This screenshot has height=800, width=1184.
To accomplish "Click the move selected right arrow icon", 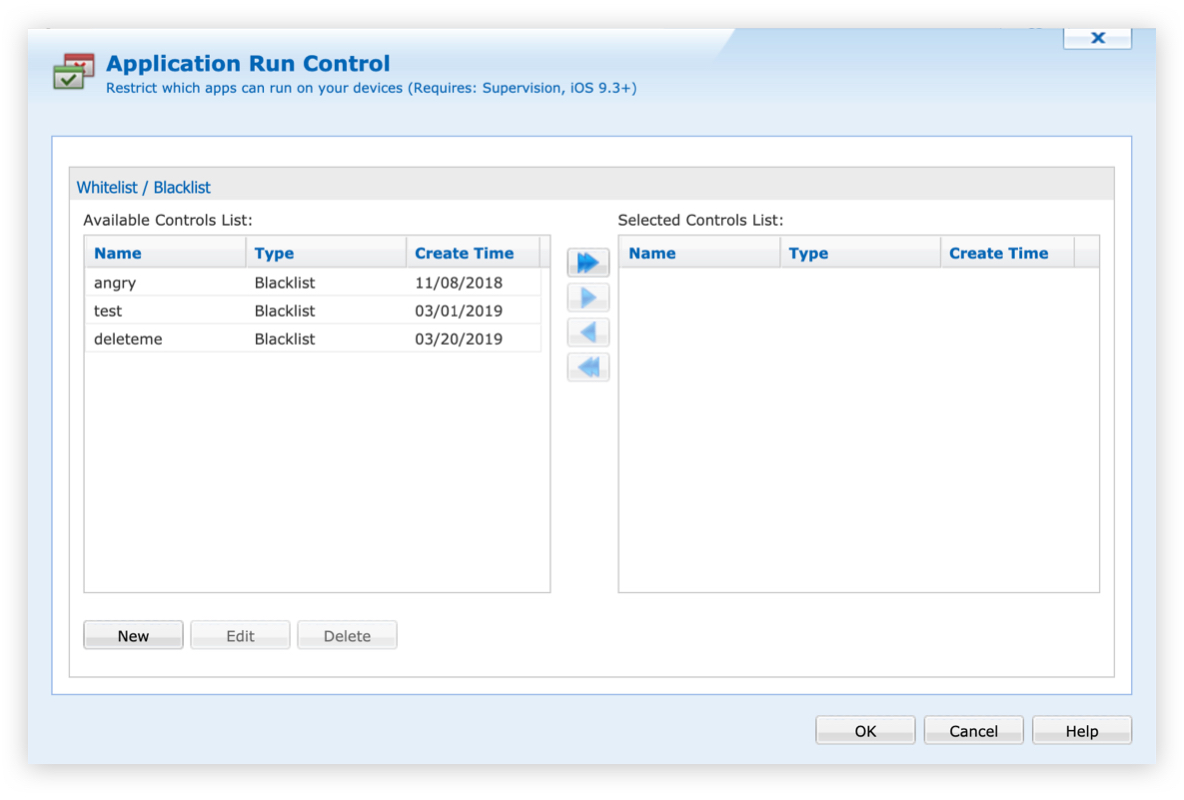I will click(x=588, y=298).
